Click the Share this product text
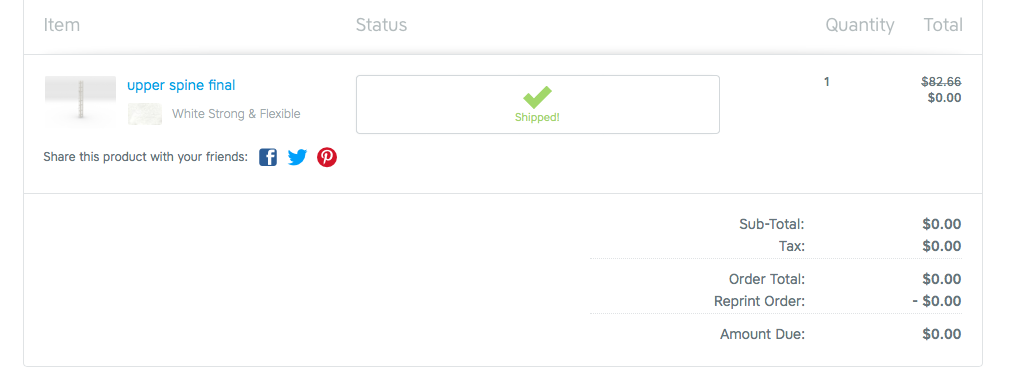Image resolution: width=1012 pixels, height=388 pixels. pyautogui.click(x=146, y=157)
